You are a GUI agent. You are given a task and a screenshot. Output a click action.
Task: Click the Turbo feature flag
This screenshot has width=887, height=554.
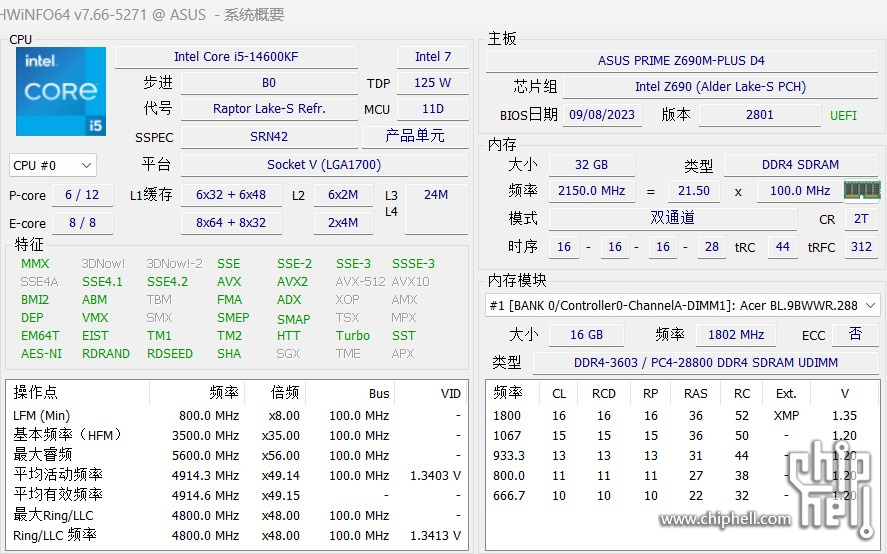[x=352, y=336]
